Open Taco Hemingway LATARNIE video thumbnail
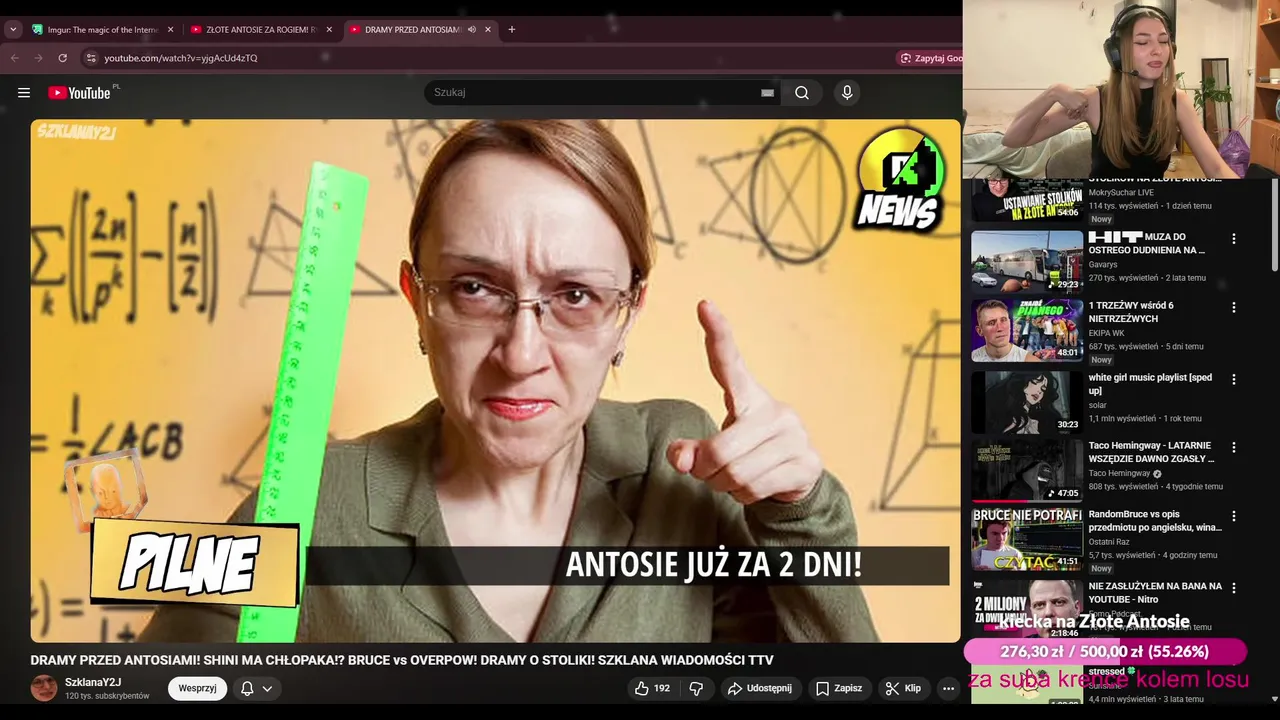1280x720 pixels. point(1027,470)
